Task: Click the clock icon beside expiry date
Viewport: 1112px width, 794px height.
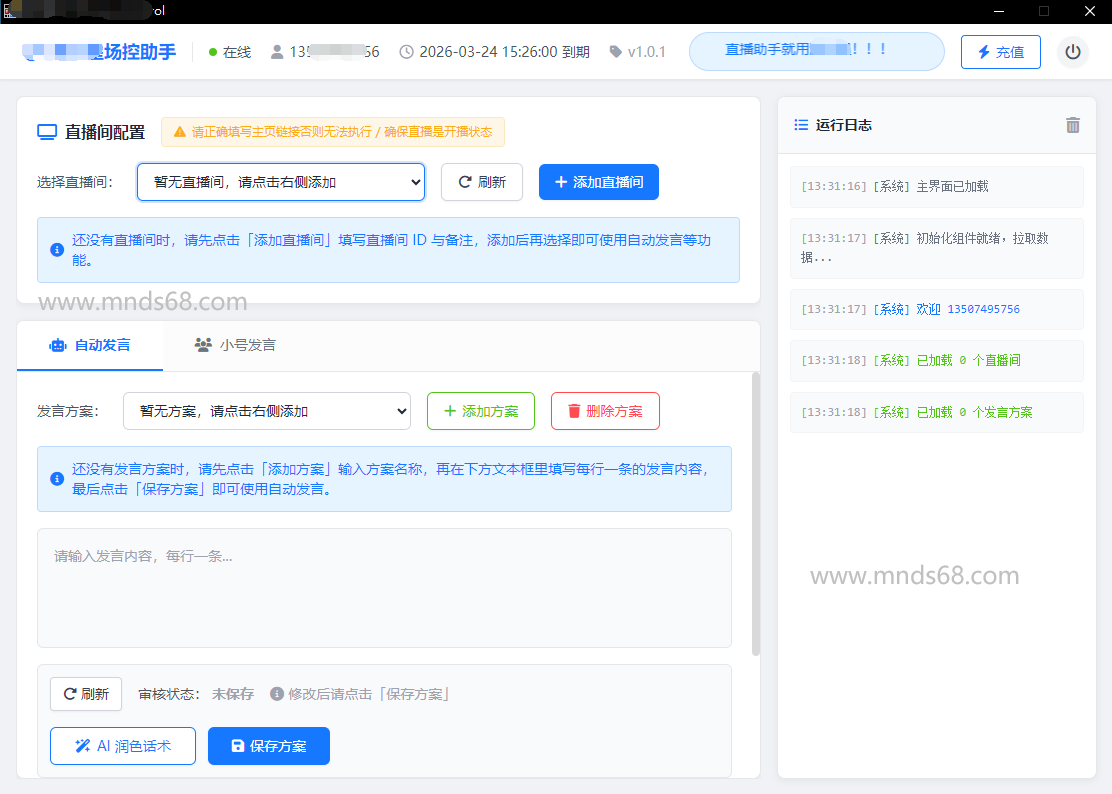Action: (406, 52)
